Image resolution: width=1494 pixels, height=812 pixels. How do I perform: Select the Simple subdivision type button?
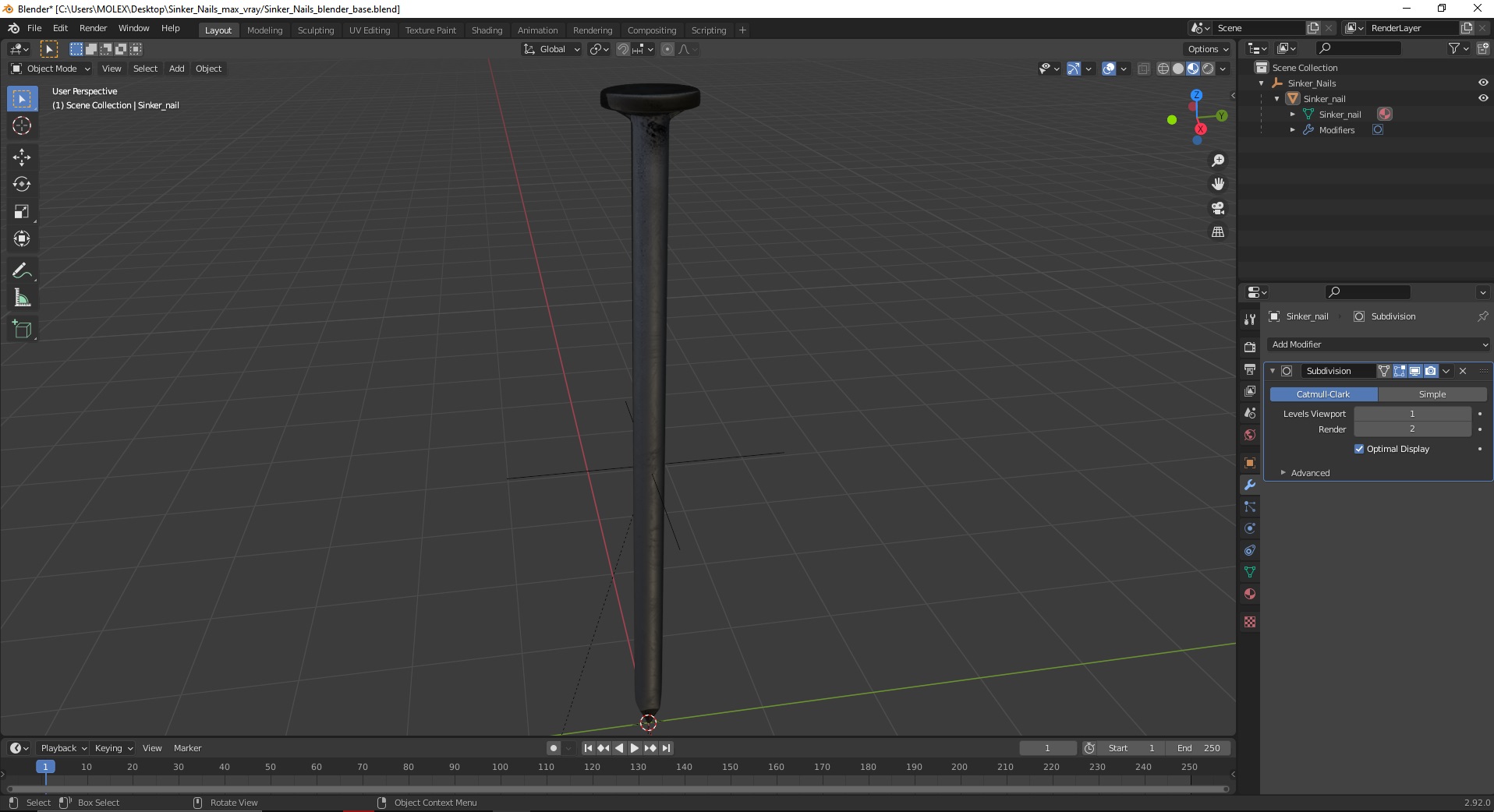[x=1432, y=394]
